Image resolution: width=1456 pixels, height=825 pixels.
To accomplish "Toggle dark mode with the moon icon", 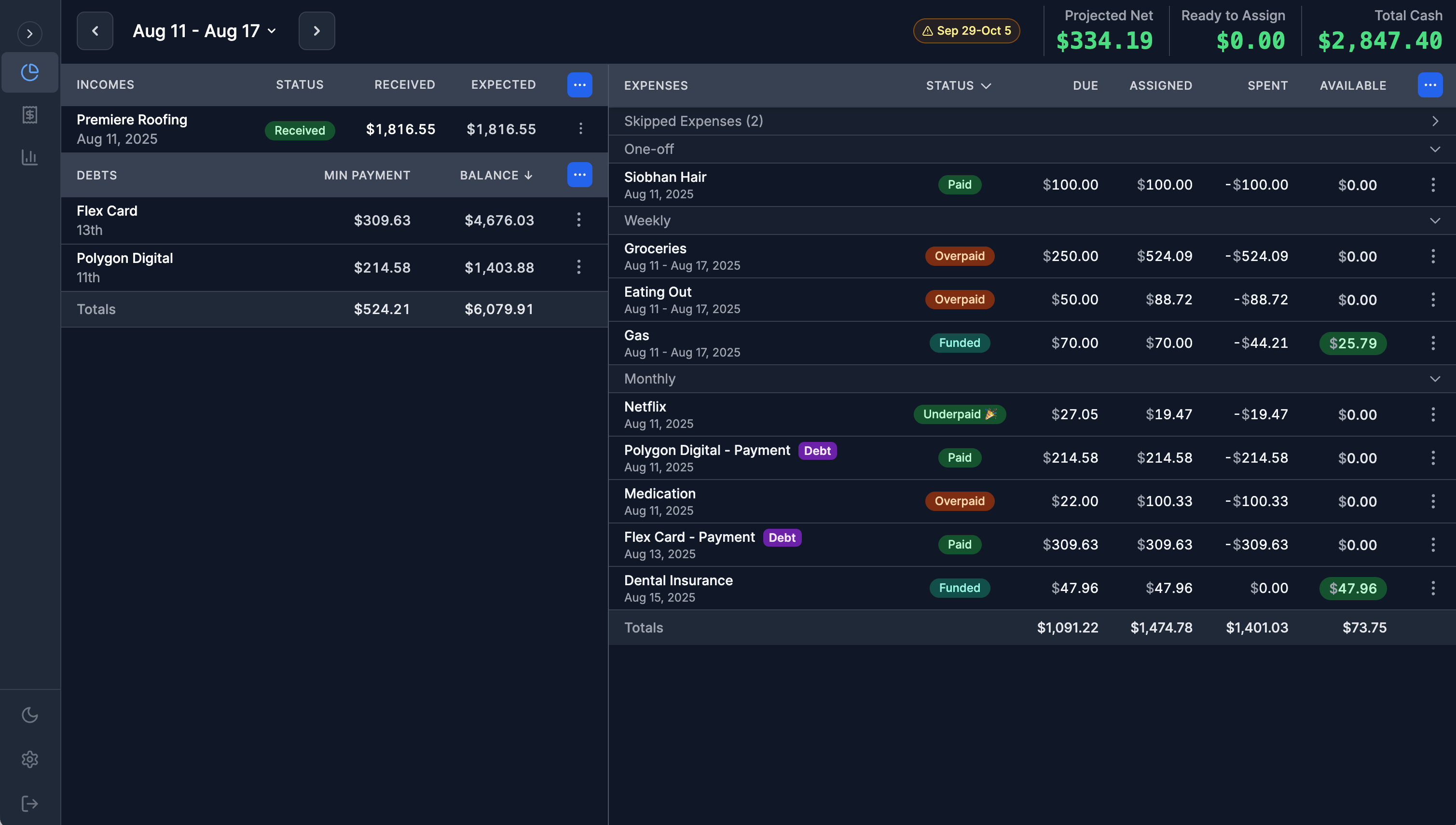I will coord(29,715).
